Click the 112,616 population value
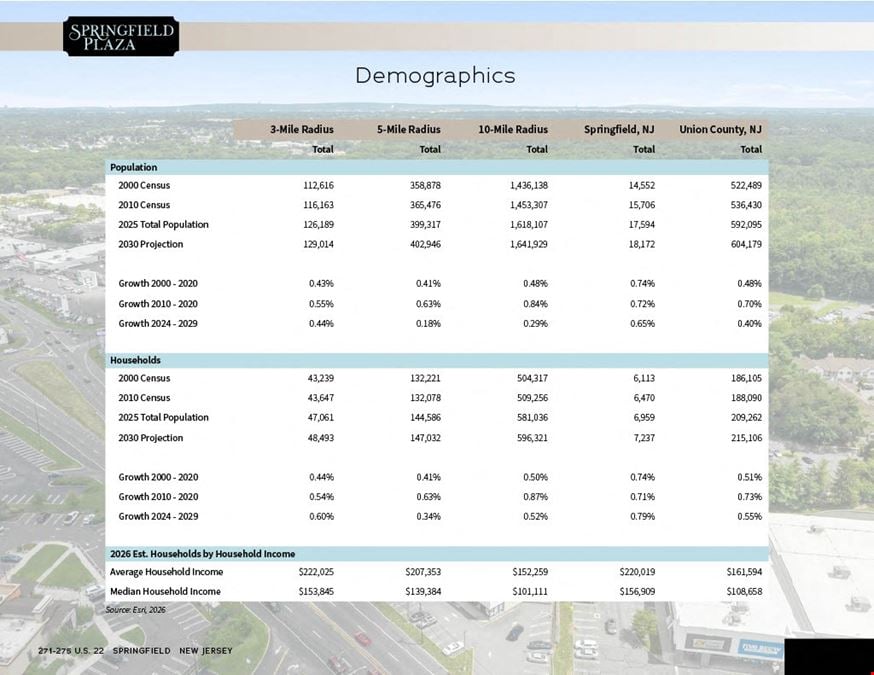 pos(318,186)
